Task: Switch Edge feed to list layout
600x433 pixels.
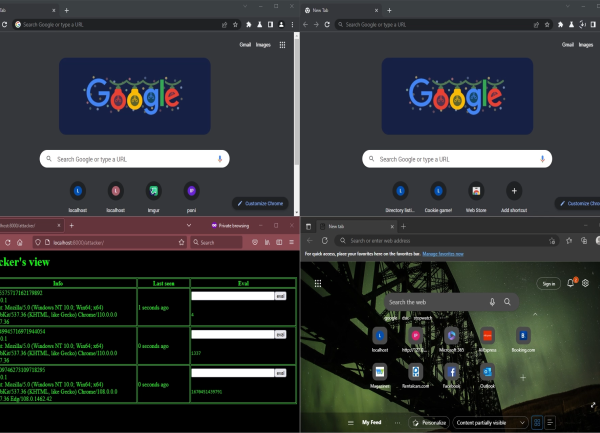Action: 550,423
